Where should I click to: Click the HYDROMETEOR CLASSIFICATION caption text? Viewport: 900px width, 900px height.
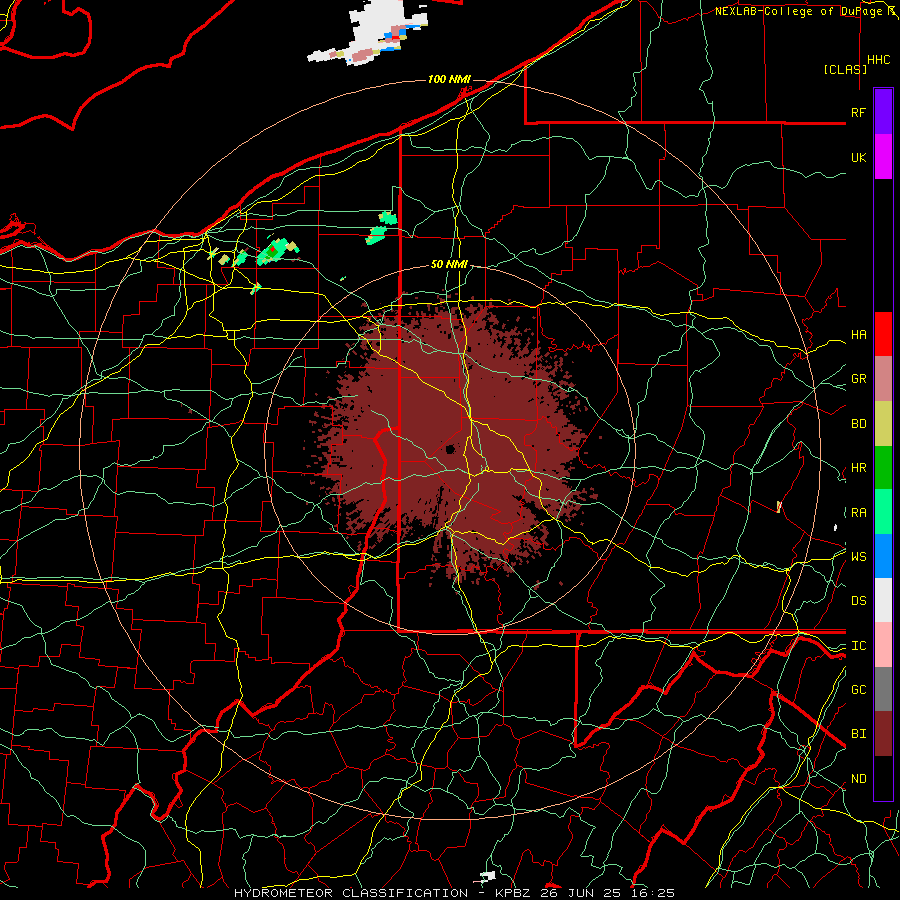[351, 893]
